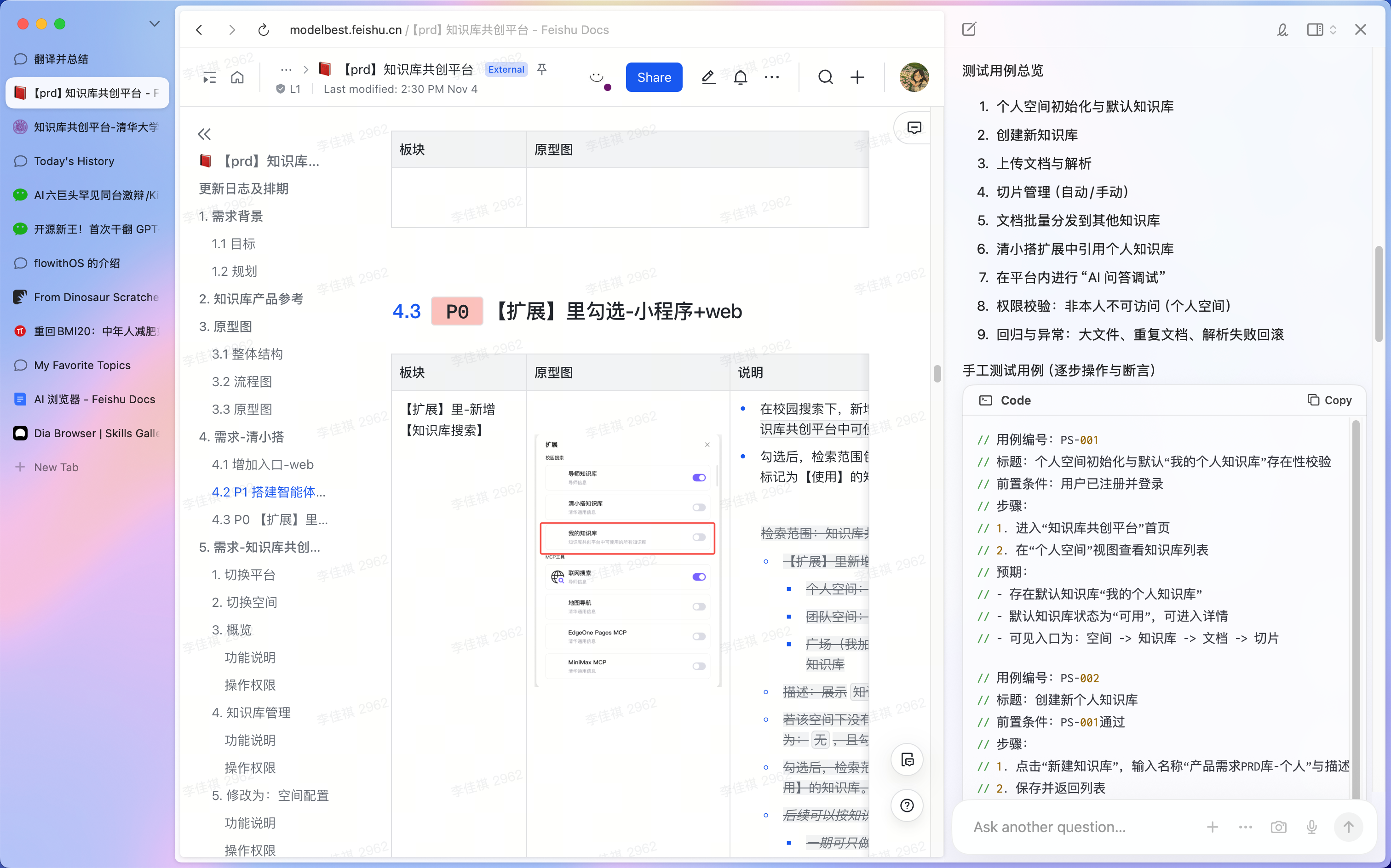The height and width of the screenshot is (868, 1391).
Task: Take screenshot with camera icon in chat input
Action: 1278,827
